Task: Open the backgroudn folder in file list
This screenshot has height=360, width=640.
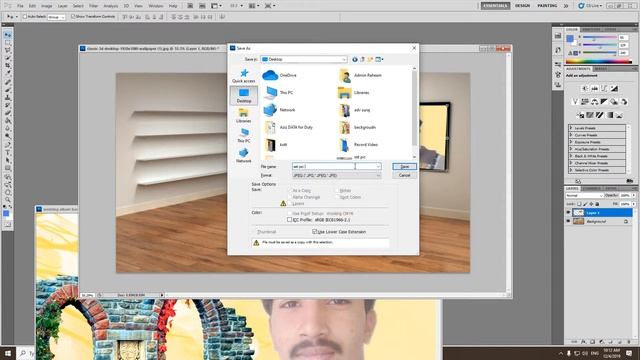Action: pos(357,127)
